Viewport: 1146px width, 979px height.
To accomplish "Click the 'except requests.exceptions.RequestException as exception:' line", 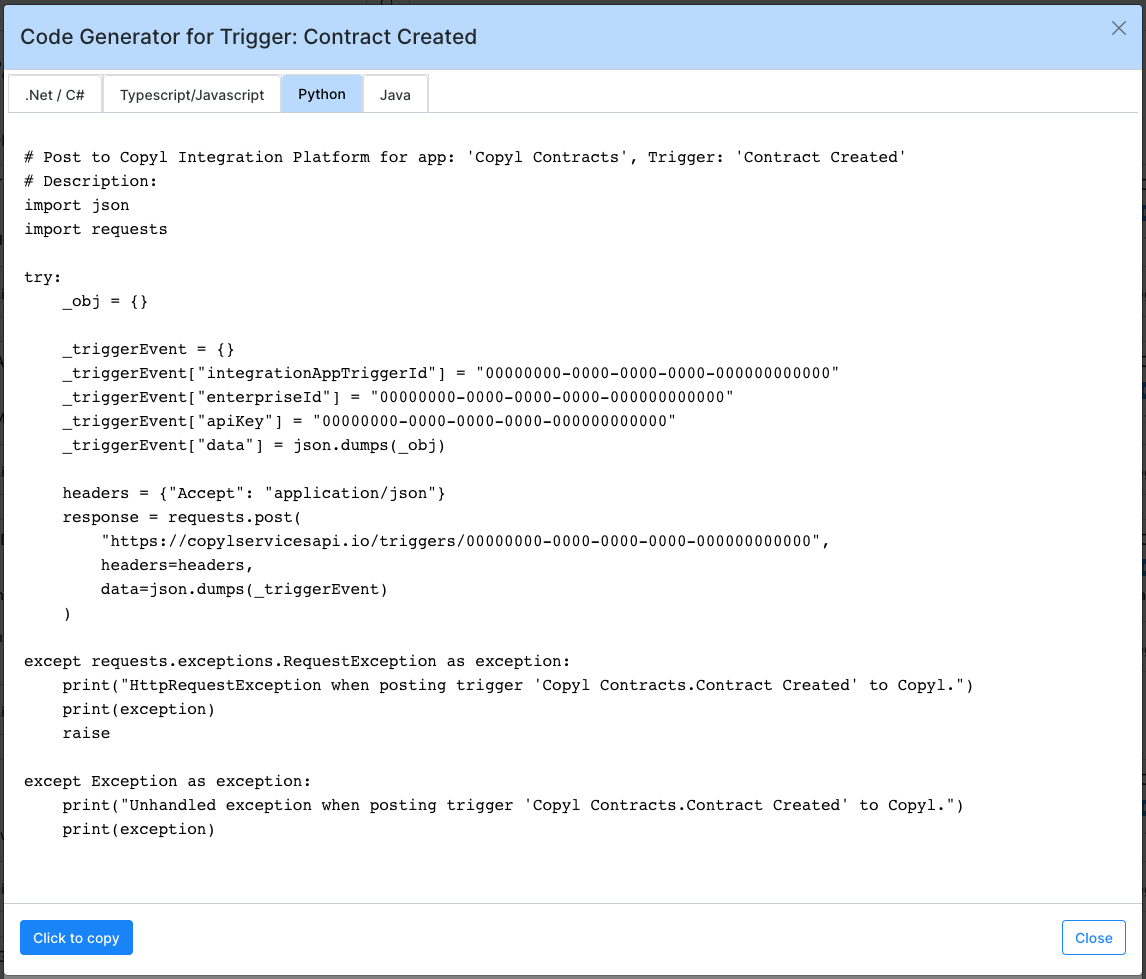I will click(297, 661).
